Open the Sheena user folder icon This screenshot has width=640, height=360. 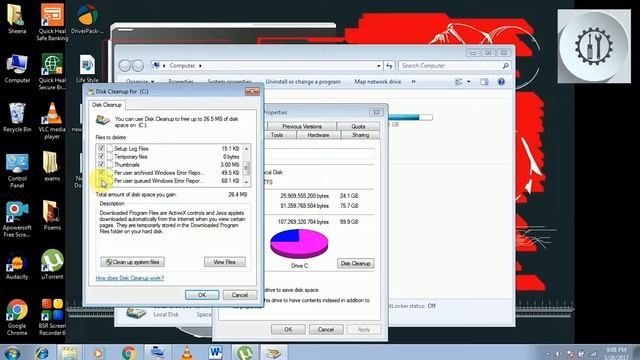pos(17,19)
